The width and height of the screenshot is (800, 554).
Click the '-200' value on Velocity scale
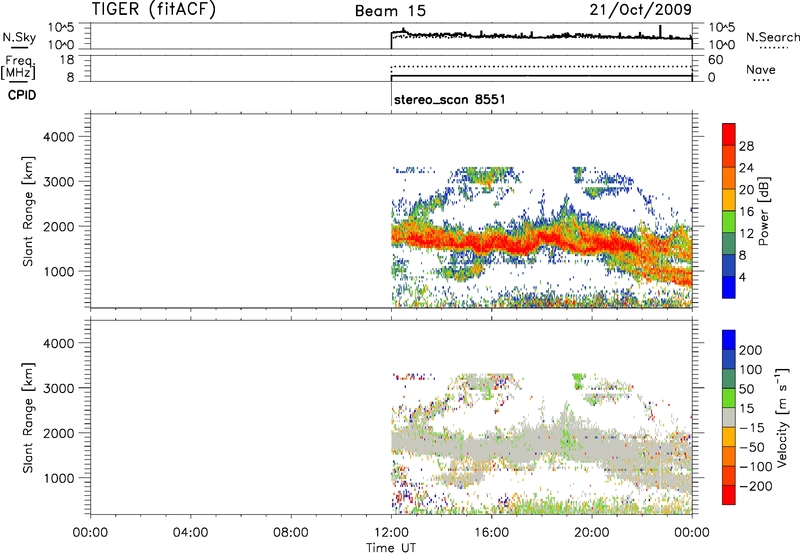754,486
